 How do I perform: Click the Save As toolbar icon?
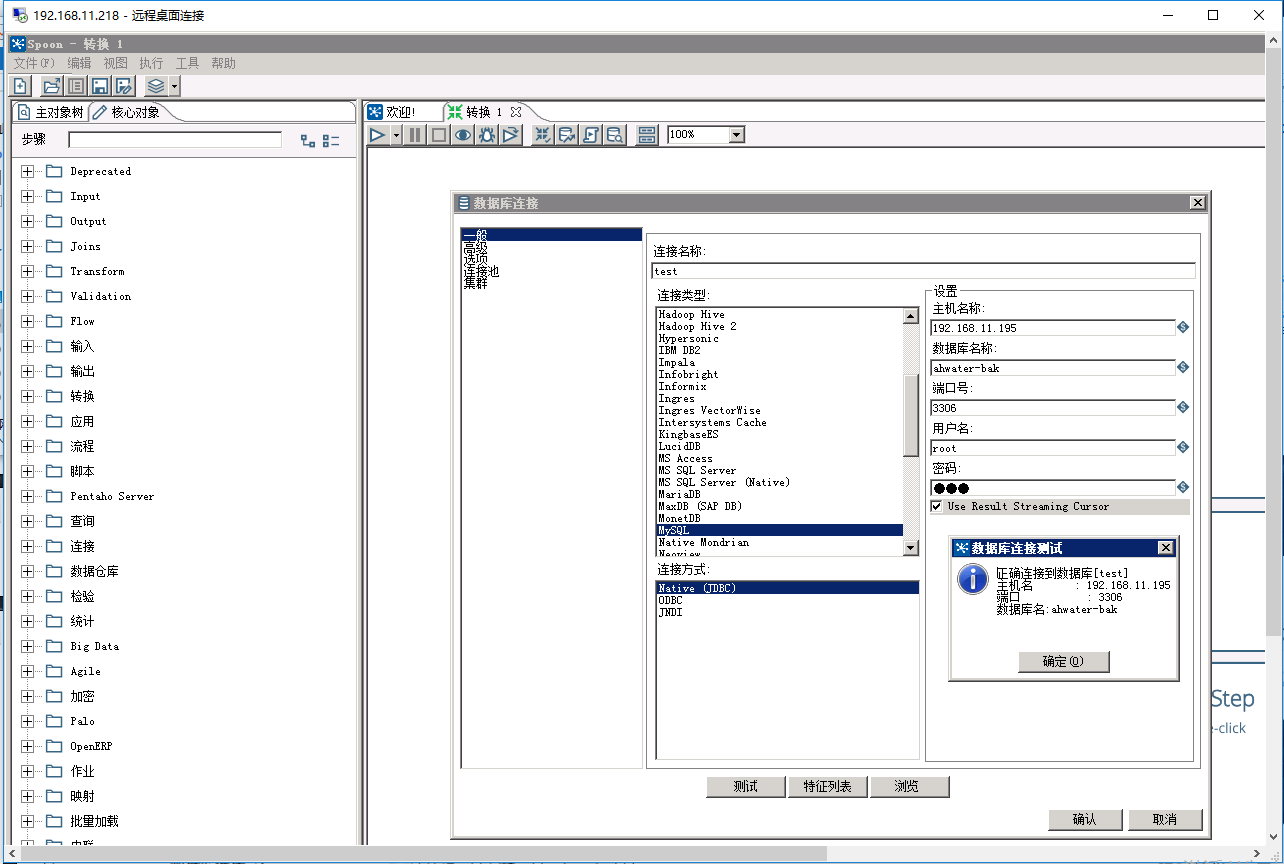[x=124, y=86]
